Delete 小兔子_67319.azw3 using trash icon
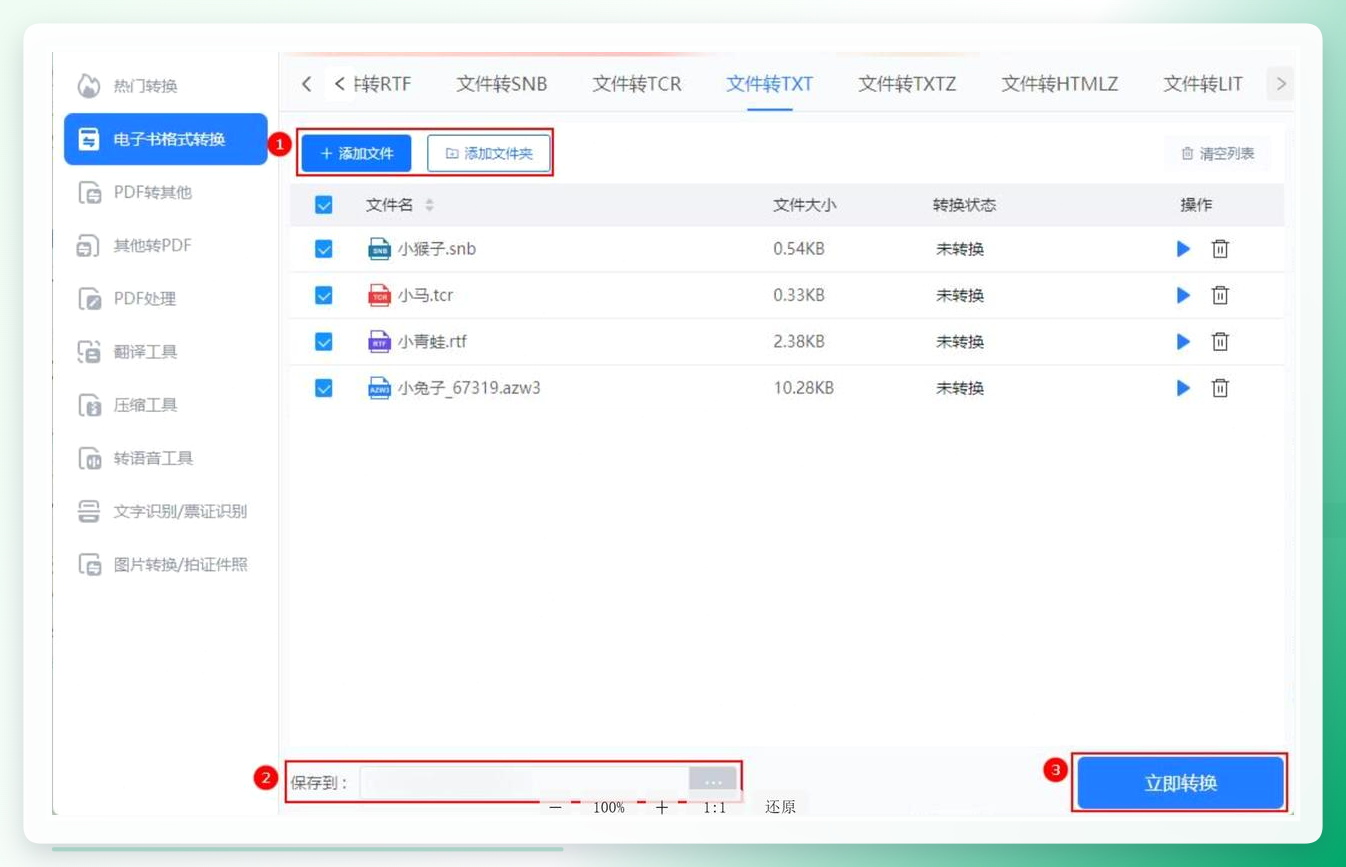Viewport: 1346px width, 867px height. point(1220,388)
